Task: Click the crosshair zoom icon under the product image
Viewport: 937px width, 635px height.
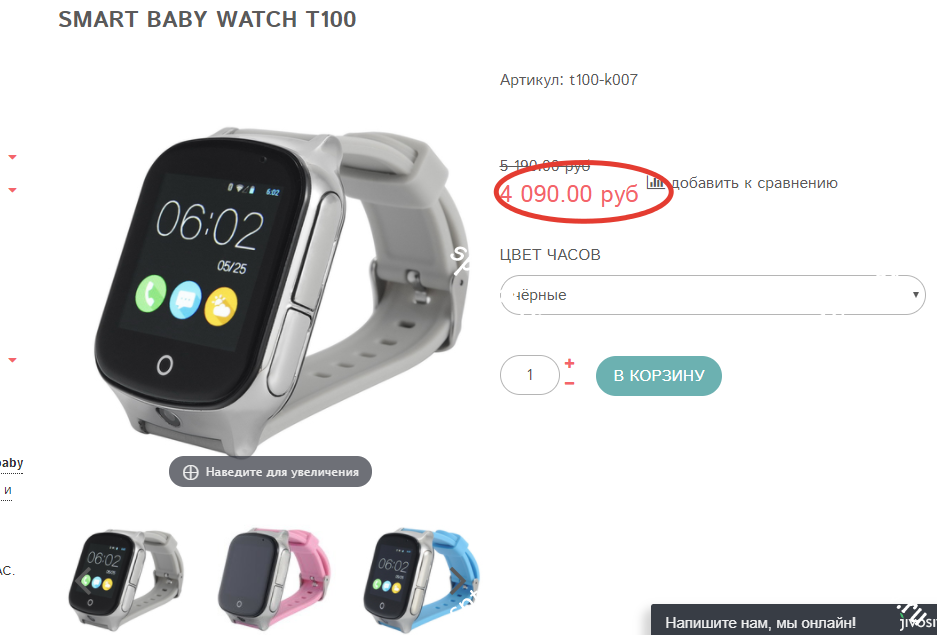Action: point(190,472)
